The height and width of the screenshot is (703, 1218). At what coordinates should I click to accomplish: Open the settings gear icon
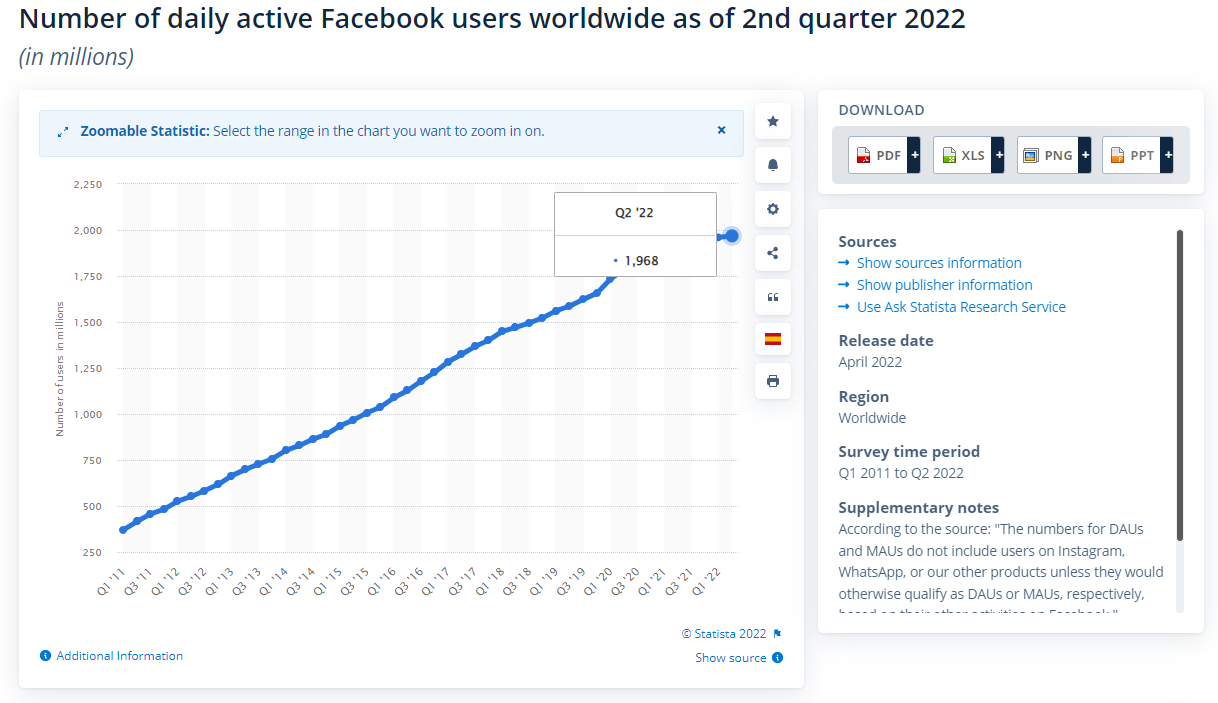[772, 209]
